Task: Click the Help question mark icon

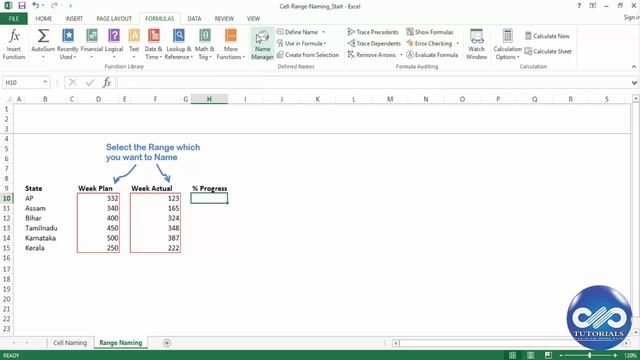Action: [579, 6]
